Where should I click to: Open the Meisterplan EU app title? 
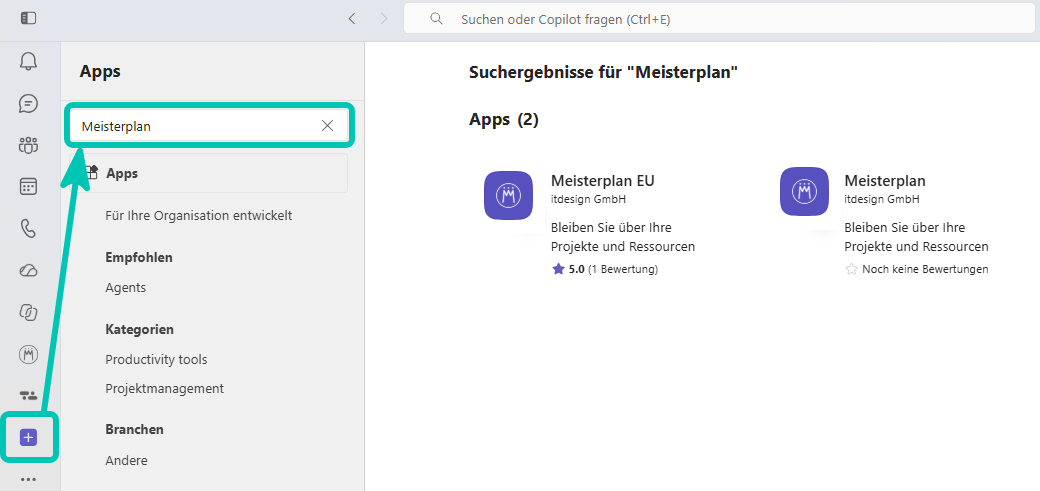pos(603,180)
